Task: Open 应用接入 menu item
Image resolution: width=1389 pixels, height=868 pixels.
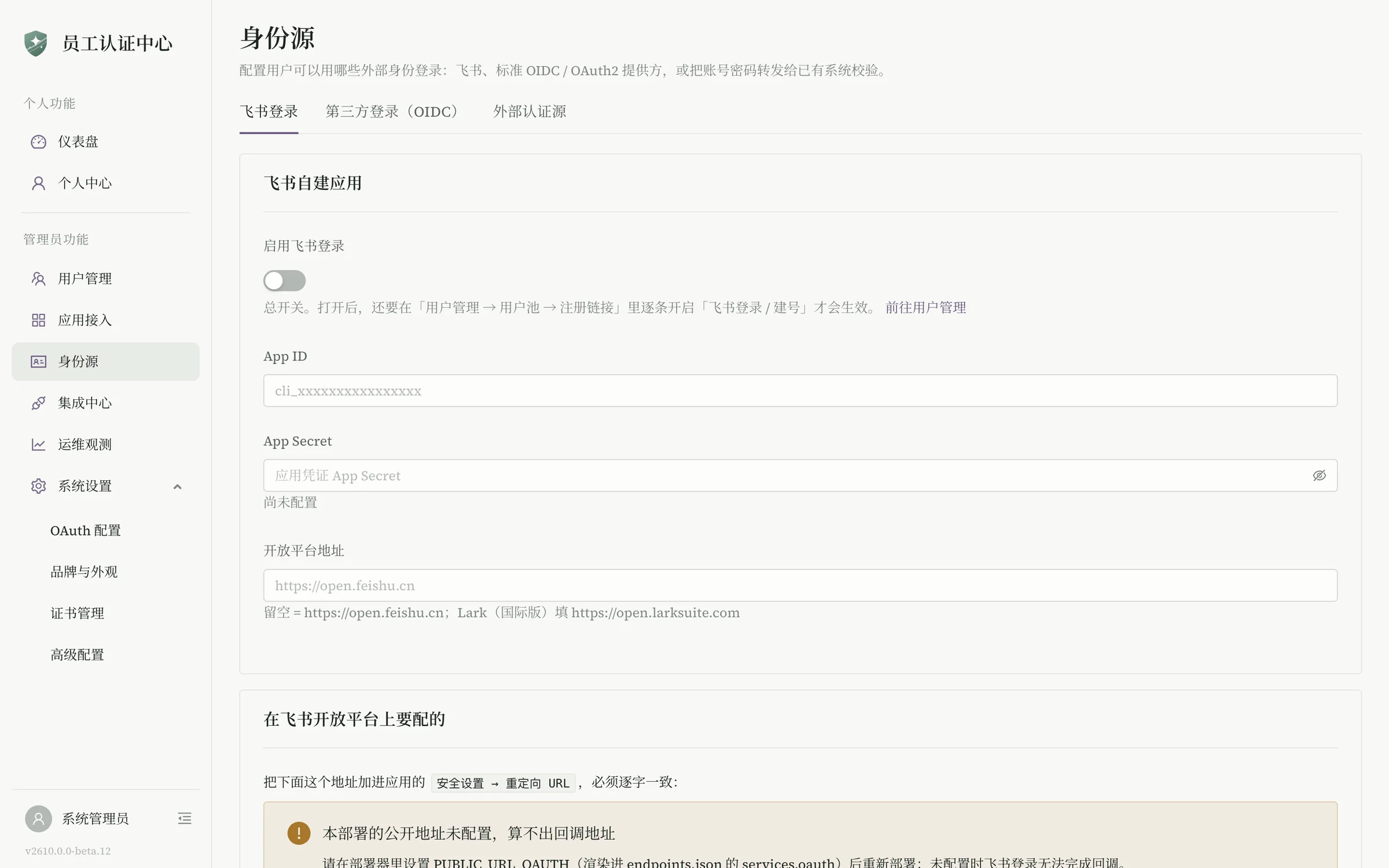Action: click(105, 320)
